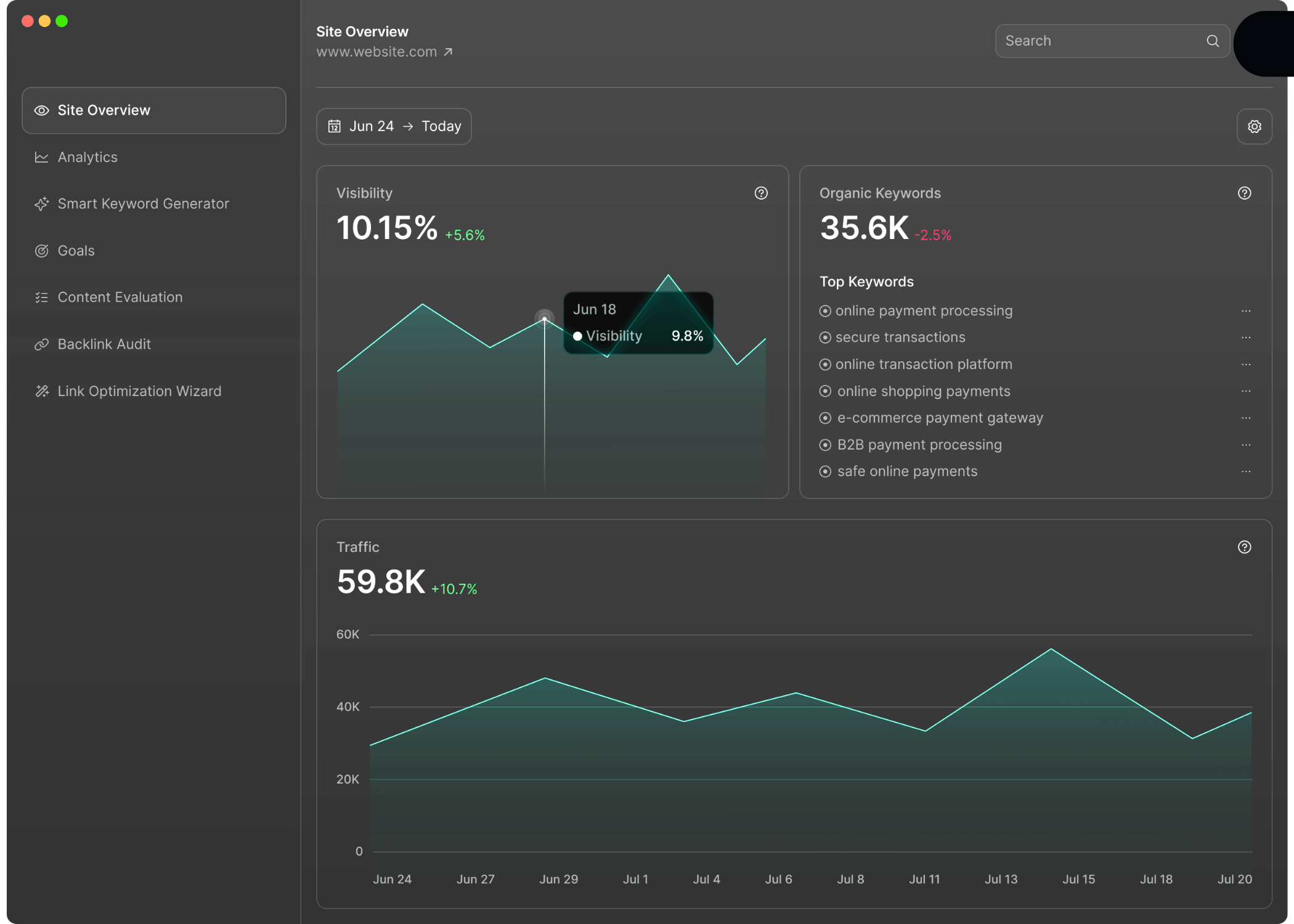1294x924 pixels.
Task: Select the online payment processing radio icon
Action: point(825,311)
